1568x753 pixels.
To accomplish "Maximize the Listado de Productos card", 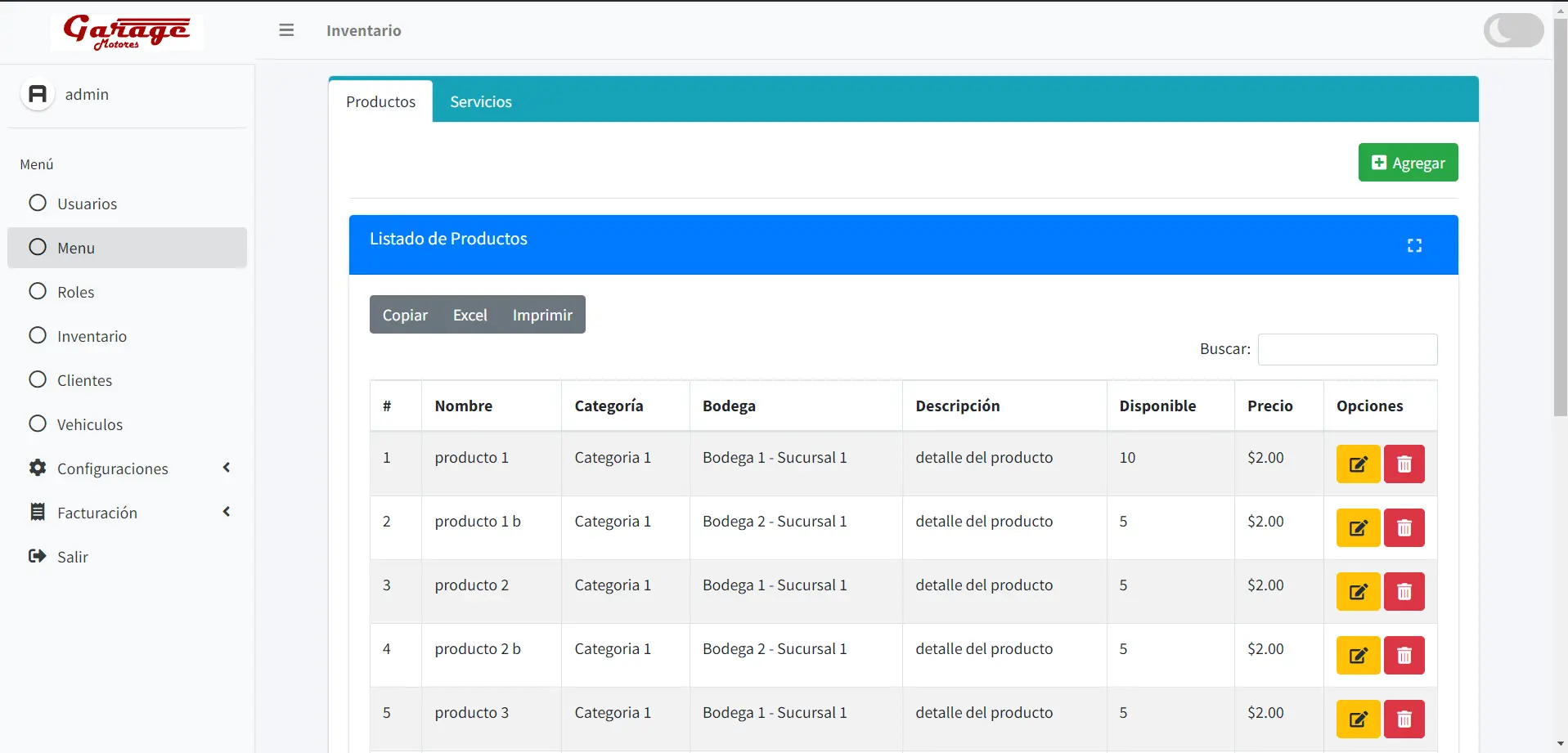I will [x=1414, y=245].
